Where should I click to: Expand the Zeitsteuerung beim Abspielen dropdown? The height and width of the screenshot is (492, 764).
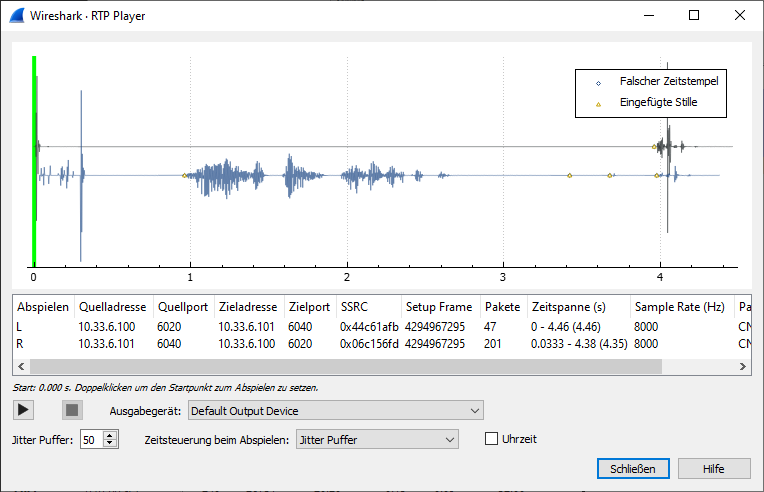tap(377, 439)
